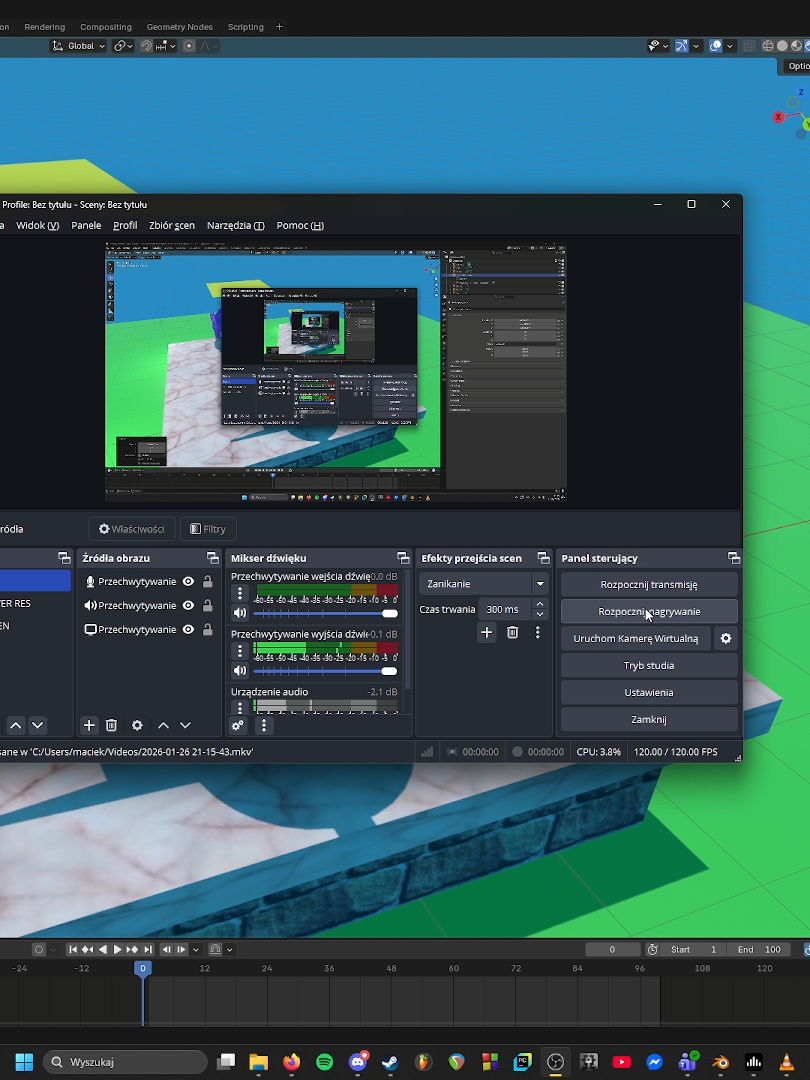810x1080 pixels.
Task: Add a scene transition with plus icon
Action: (x=486, y=632)
